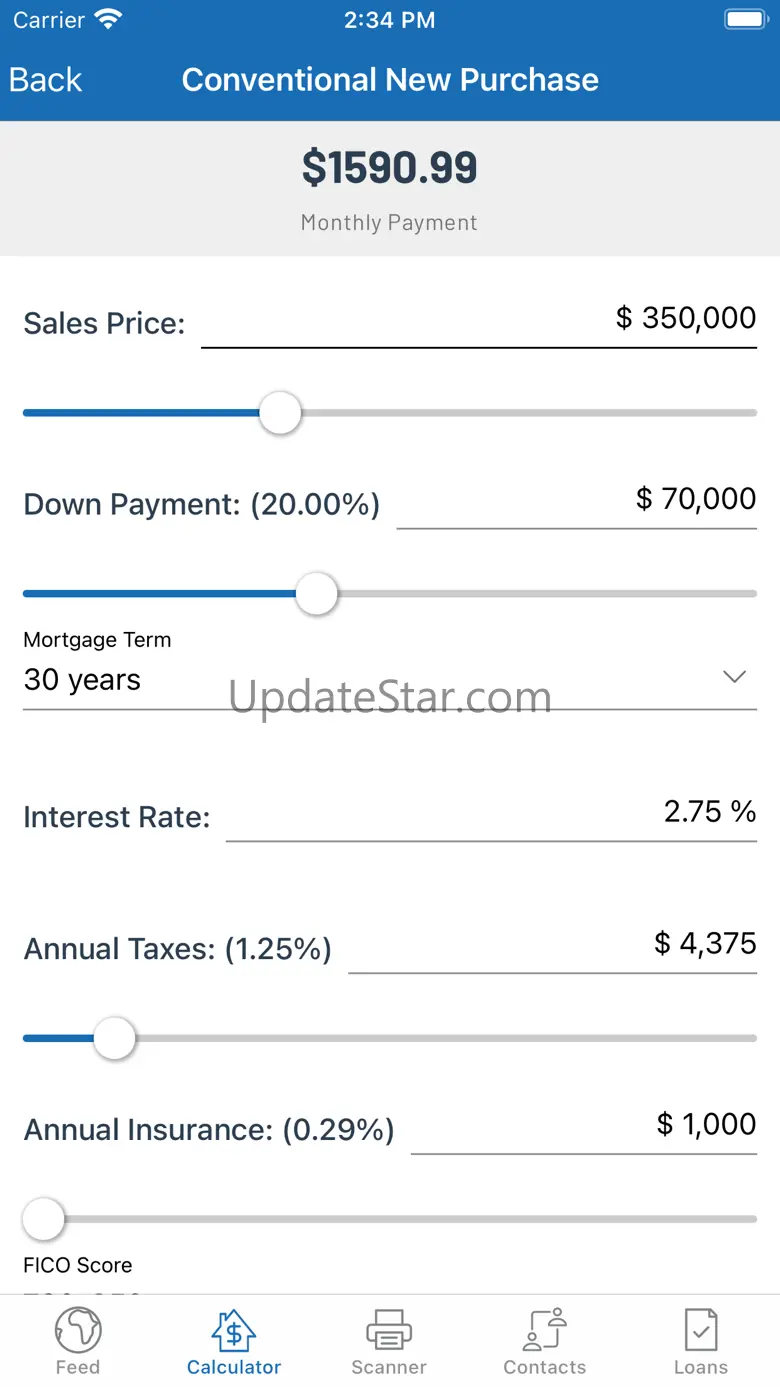The image size is (780, 1387).
Task: Open the Loans document icon
Action: pos(700,1331)
